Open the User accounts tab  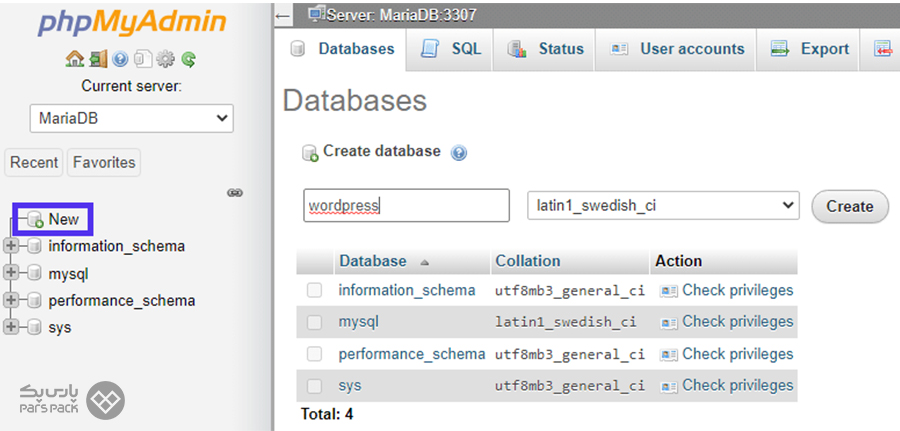click(x=677, y=49)
